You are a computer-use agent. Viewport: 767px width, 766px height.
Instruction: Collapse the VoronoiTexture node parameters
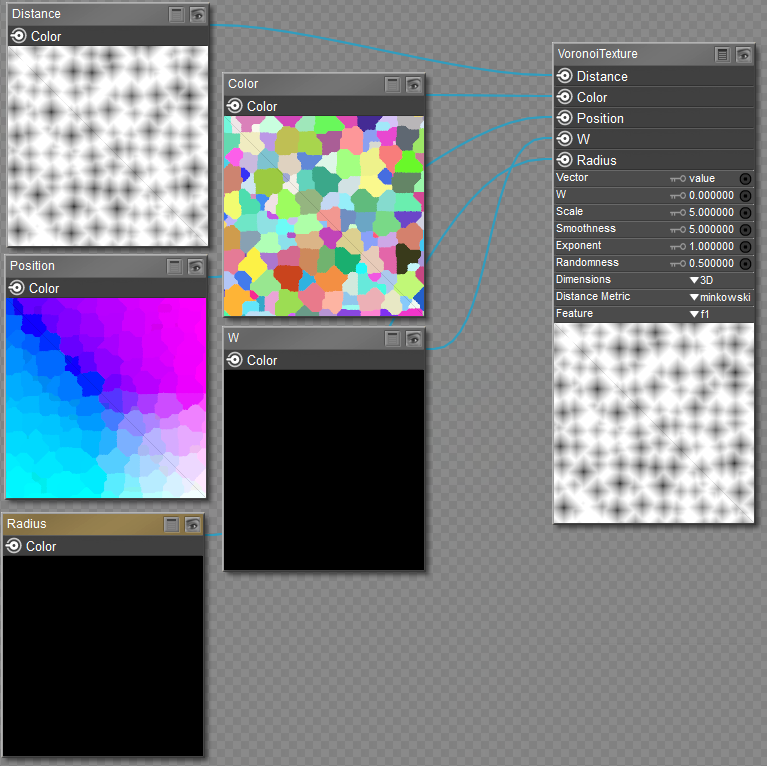coord(722,55)
